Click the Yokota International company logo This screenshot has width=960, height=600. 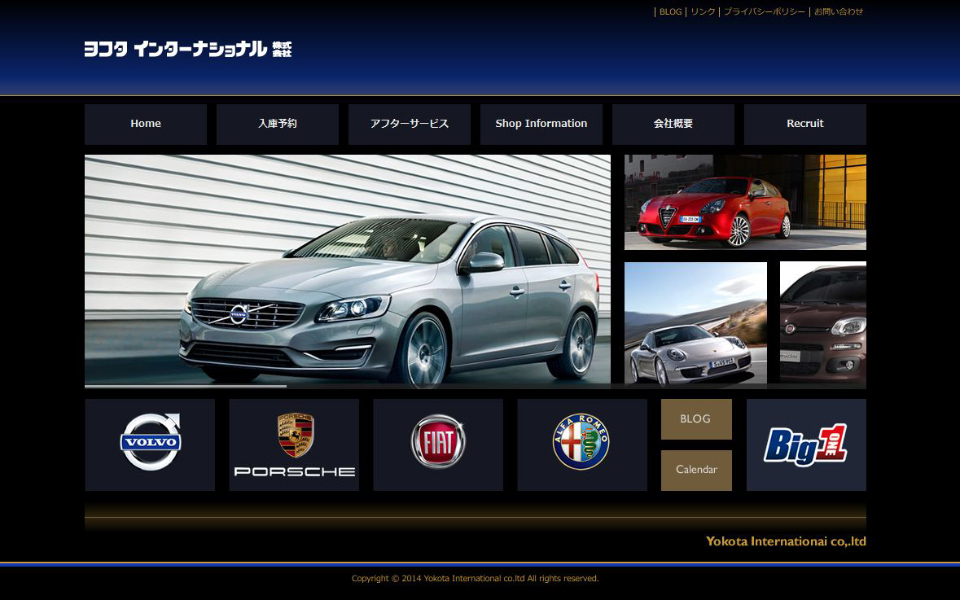pos(188,49)
